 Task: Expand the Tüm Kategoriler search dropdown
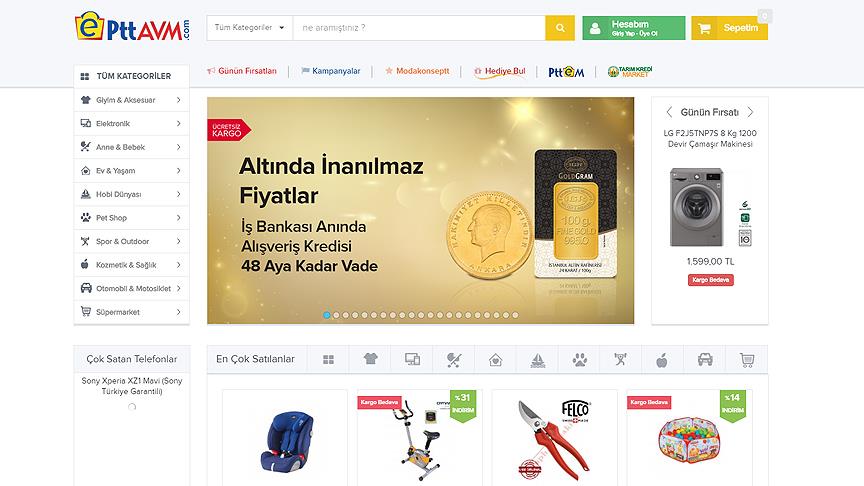pos(250,28)
